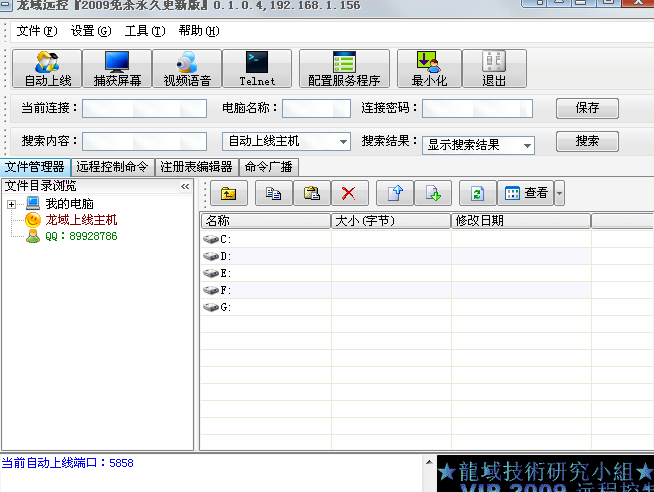Viewport: 654px width, 492px height.
Task: Select the C: drive row
Action: tap(395, 239)
